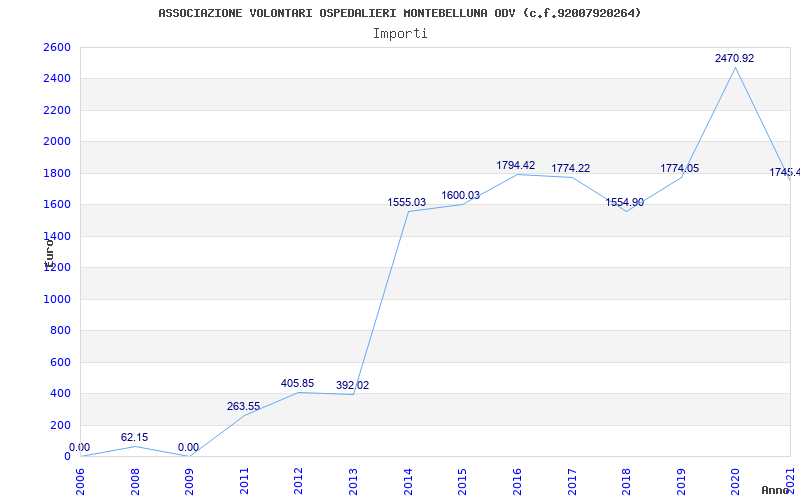
Task: Select the data label 62.15
Action: (134, 437)
